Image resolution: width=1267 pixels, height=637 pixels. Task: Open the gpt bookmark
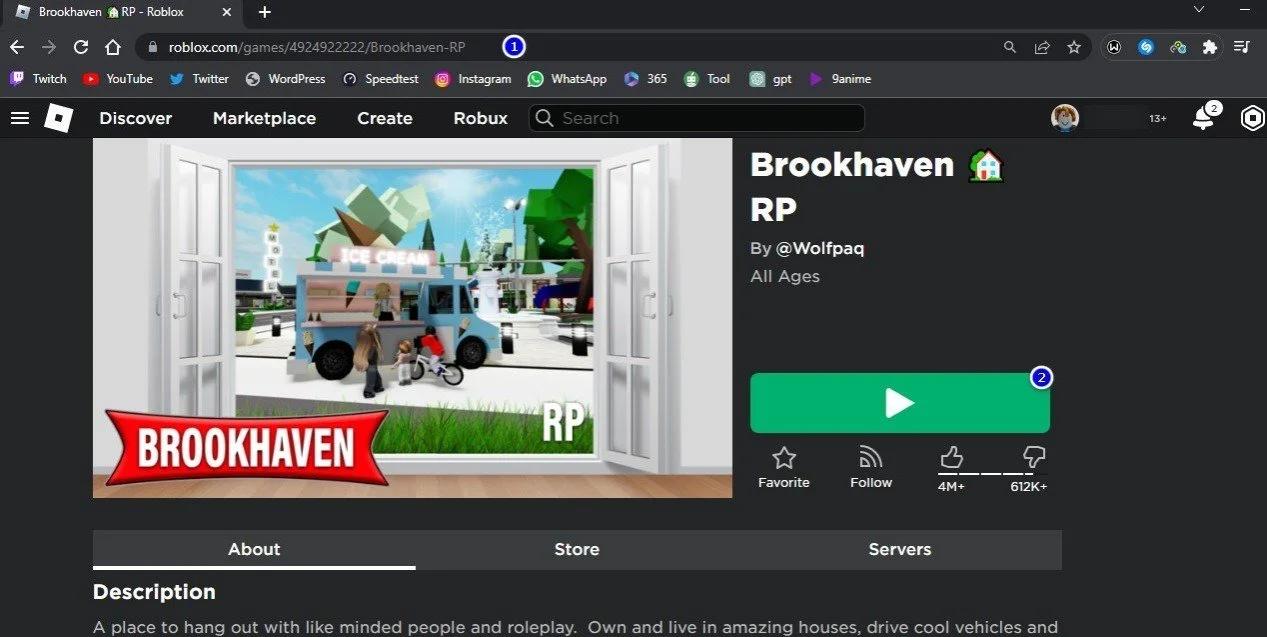tap(771, 79)
